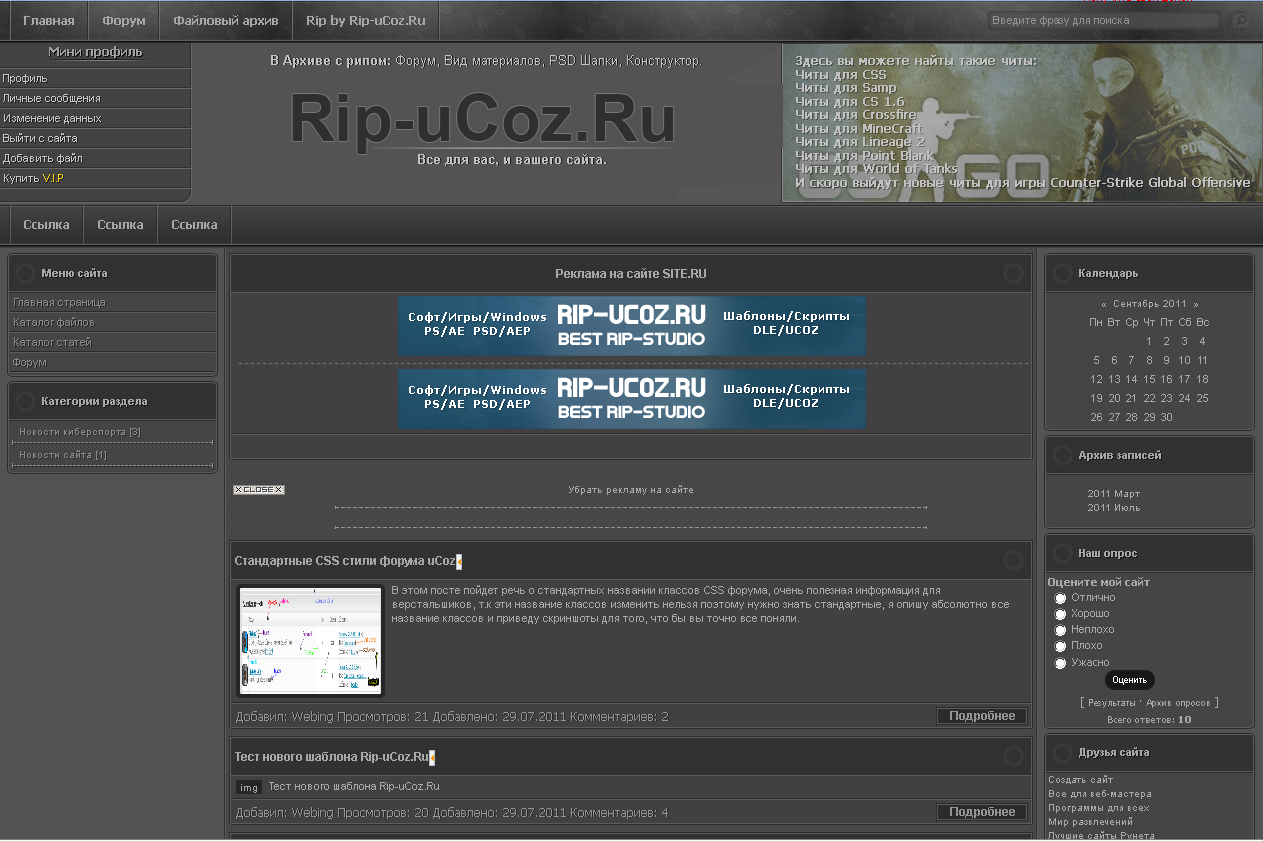The image size is (1263, 842).
Task: Choose the 'Неплохо' radio button
Action: coord(1060,630)
